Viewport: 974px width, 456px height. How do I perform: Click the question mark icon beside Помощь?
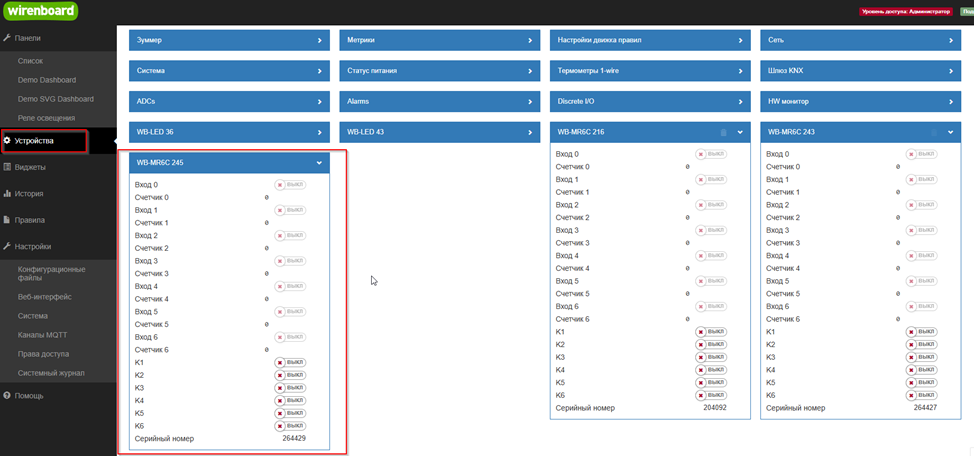[7, 396]
